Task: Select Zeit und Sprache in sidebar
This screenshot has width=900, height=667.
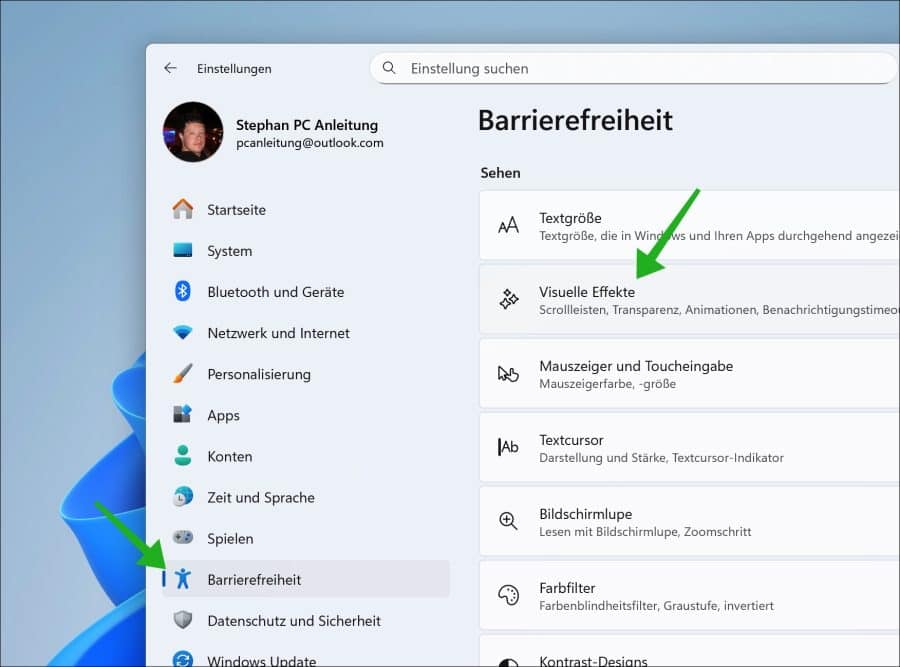Action: [260, 497]
